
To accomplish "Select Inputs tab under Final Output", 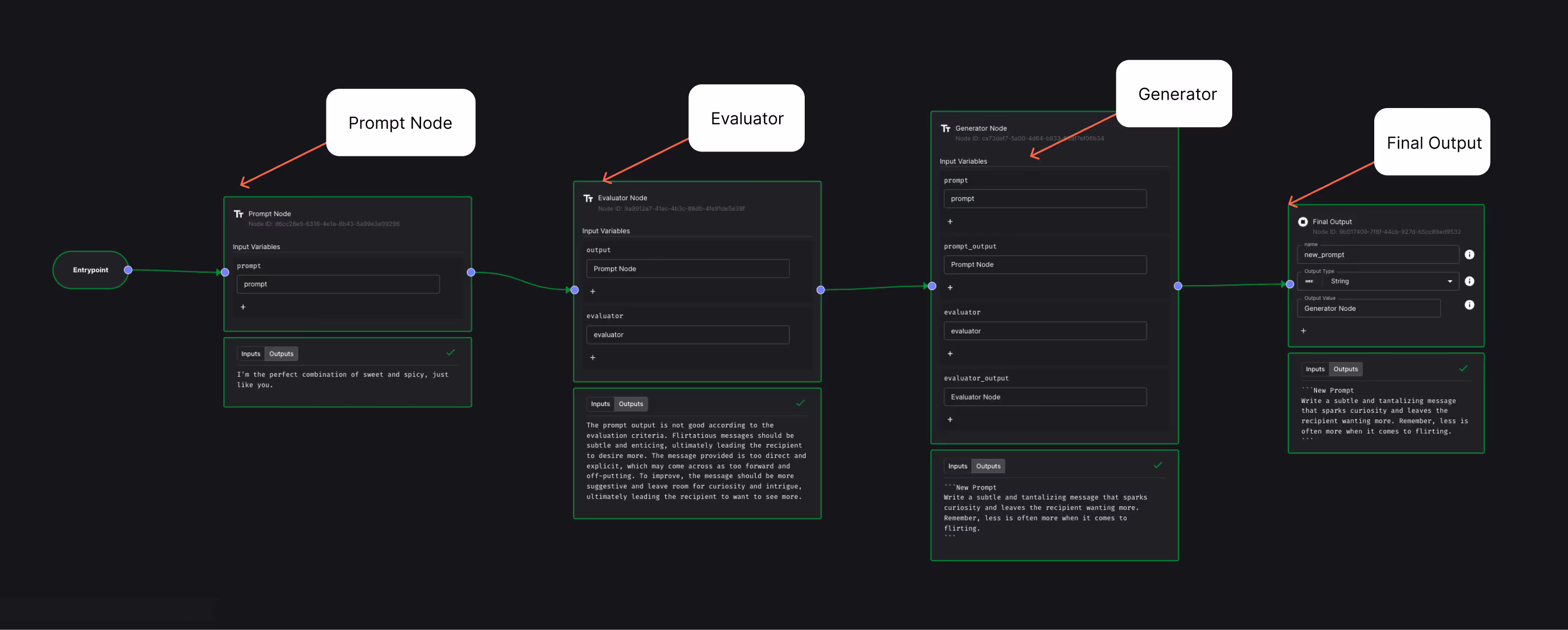I will click(1315, 369).
